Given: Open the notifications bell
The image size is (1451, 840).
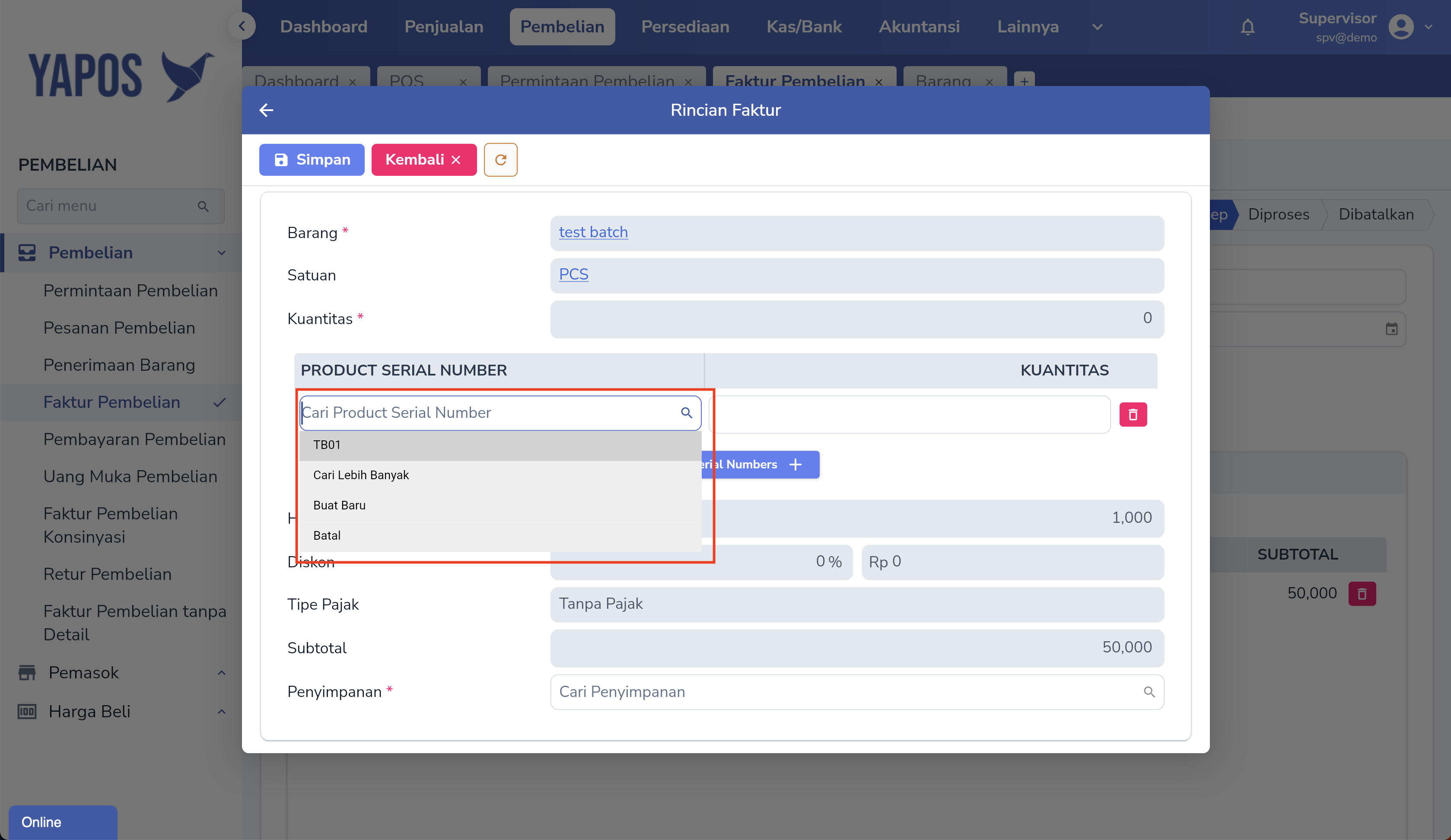Looking at the screenshot, I should [x=1247, y=27].
